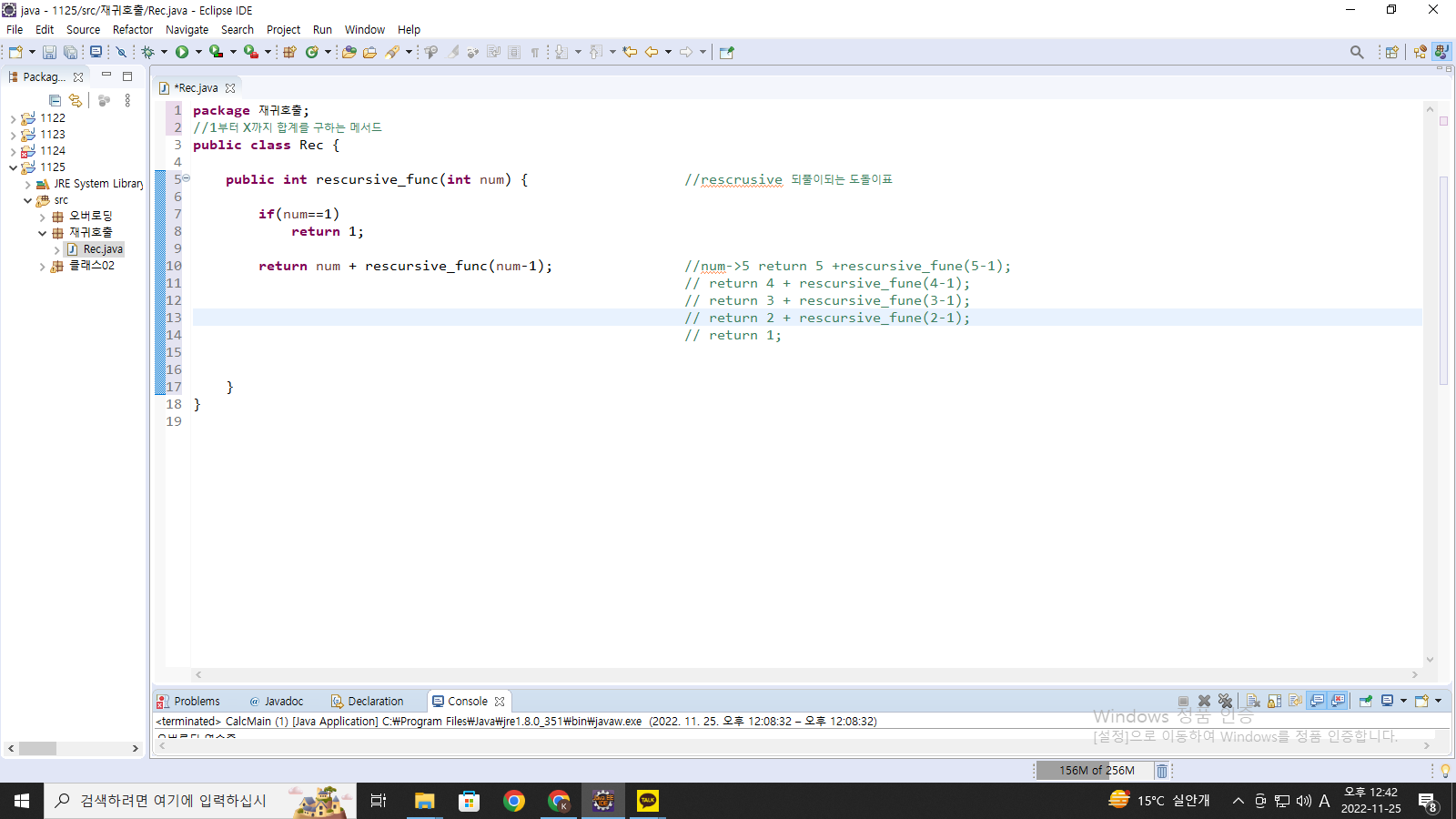
Task: Click the Last Edit Location icon
Action: click(630, 53)
